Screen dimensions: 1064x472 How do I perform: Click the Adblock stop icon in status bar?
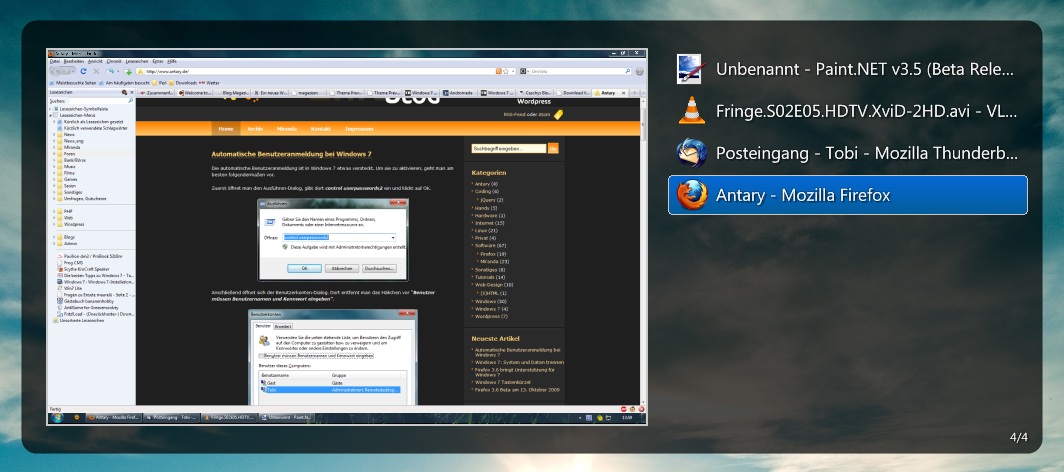(x=624, y=409)
